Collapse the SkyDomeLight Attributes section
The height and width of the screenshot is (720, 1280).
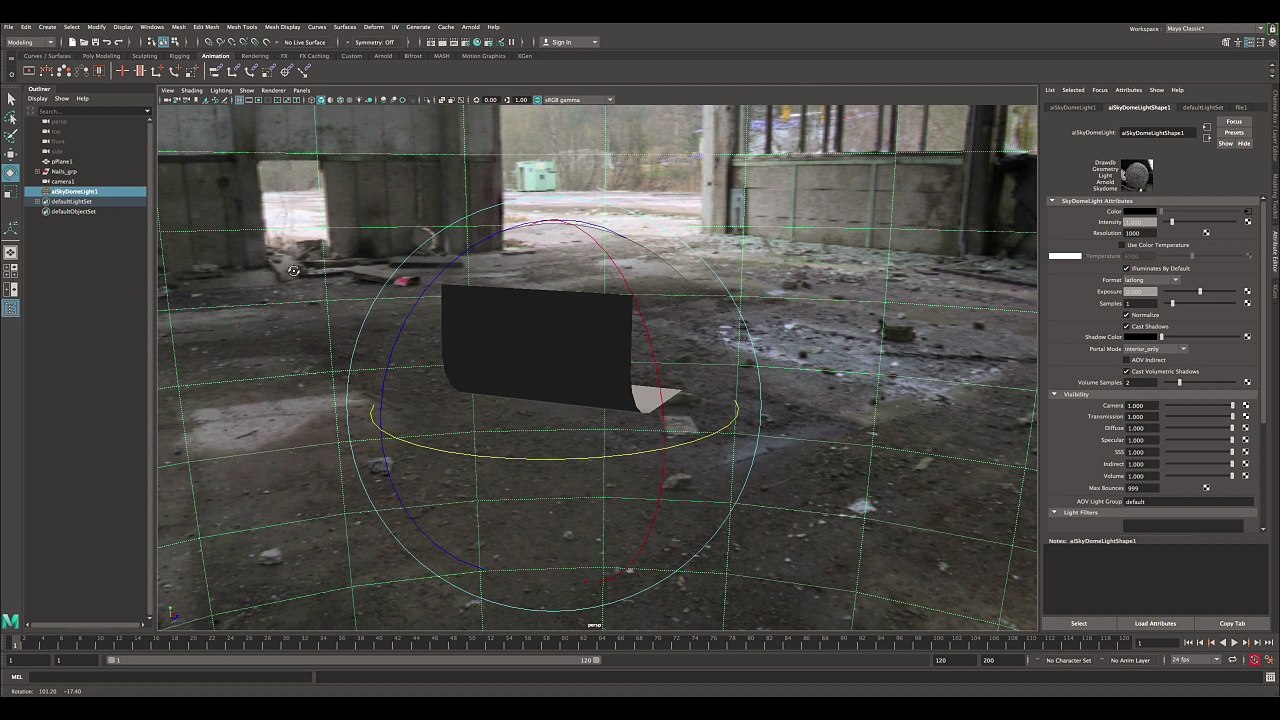1052,201
